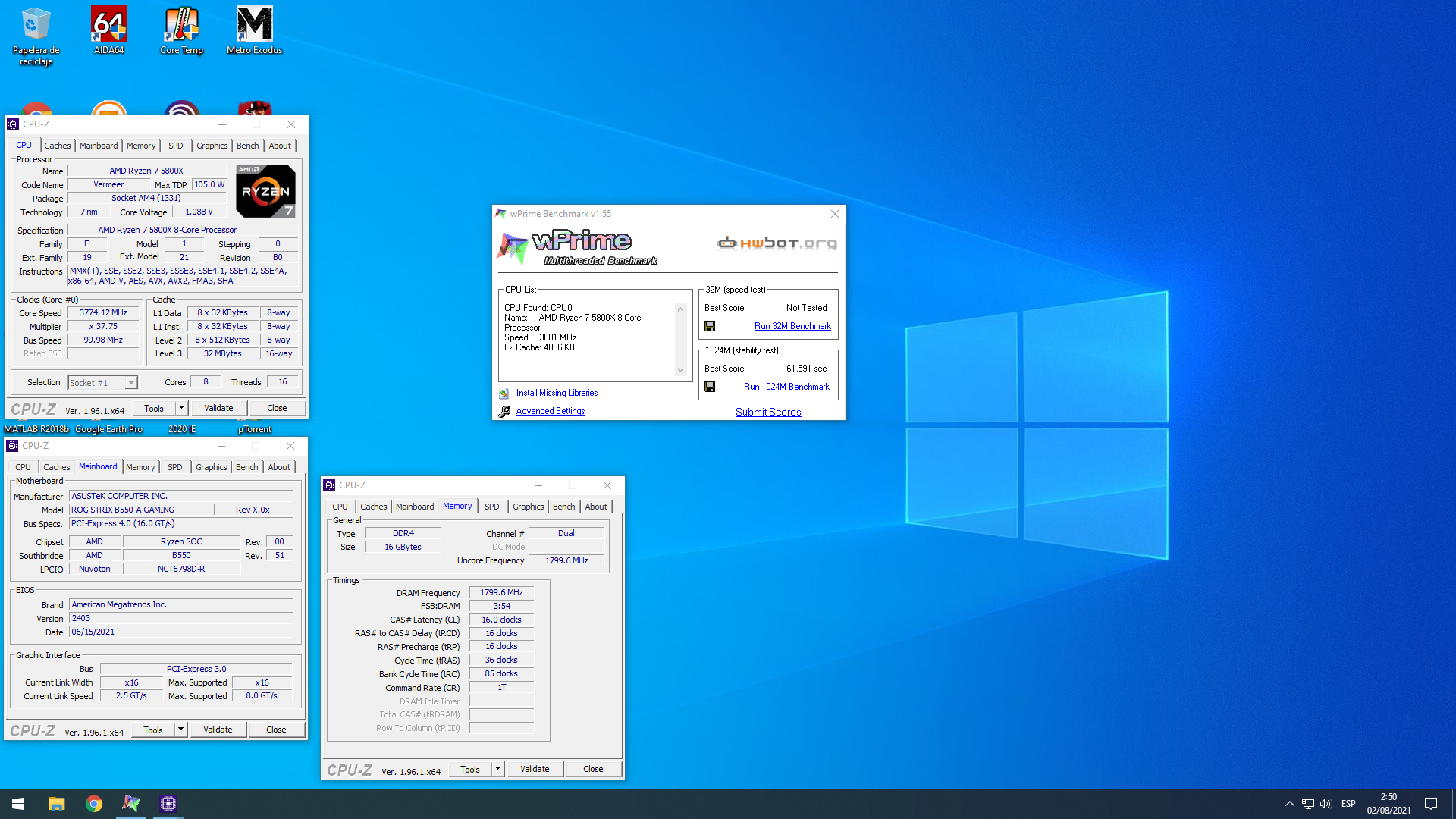1456x819 pixels.
Task: Open the Windows Start menu
Action: tap(18, 804)
